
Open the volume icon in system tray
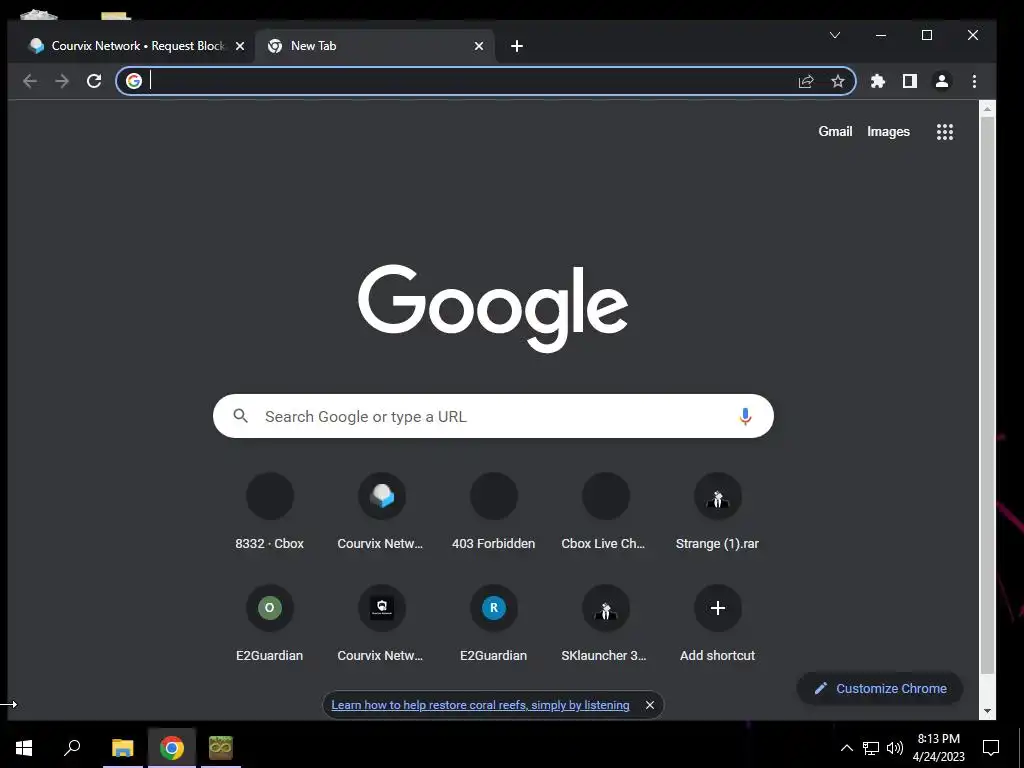click(895, 748)
